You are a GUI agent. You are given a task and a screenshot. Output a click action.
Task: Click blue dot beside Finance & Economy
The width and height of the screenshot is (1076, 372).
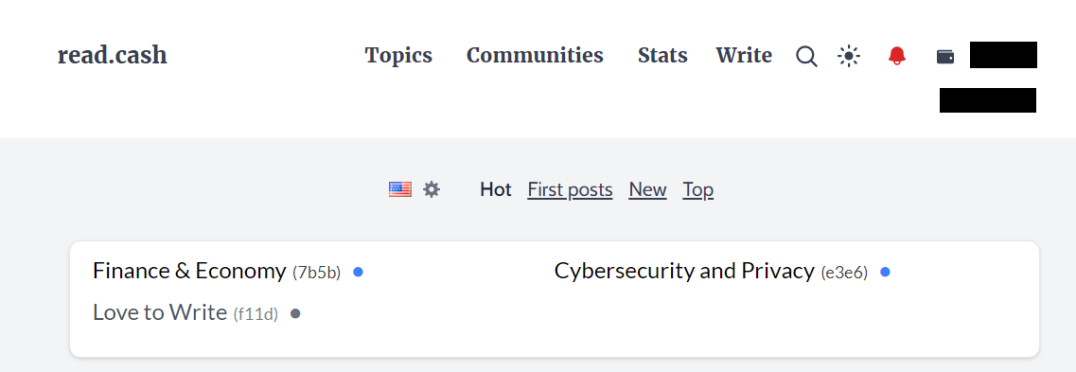(x=358, y=272)
